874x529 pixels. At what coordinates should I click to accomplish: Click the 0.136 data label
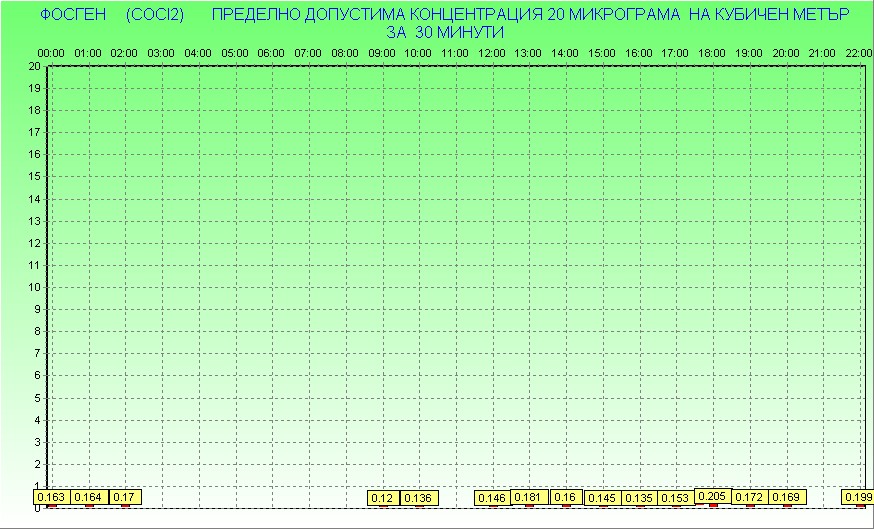(x=420, y=498)
